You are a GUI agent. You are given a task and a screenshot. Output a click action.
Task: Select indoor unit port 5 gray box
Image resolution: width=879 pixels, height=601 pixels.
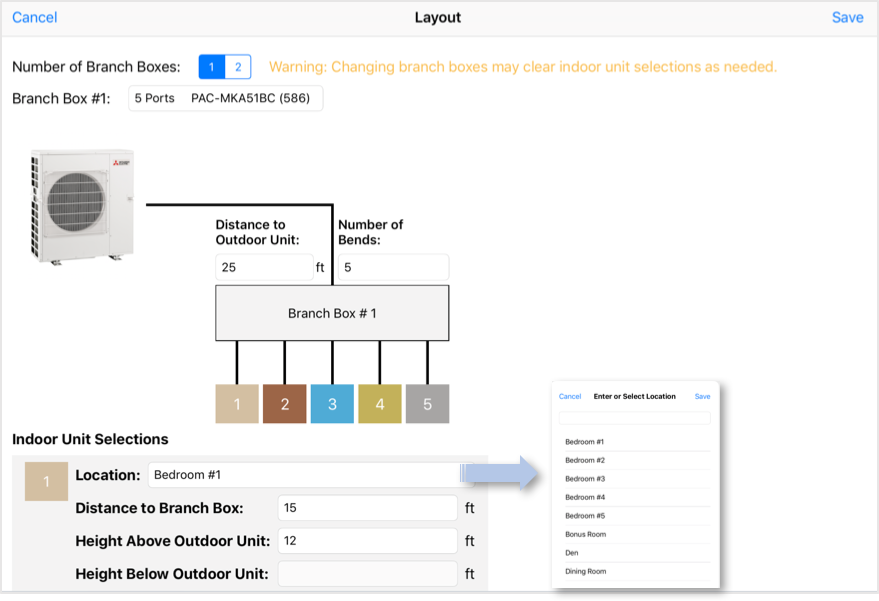427,404
